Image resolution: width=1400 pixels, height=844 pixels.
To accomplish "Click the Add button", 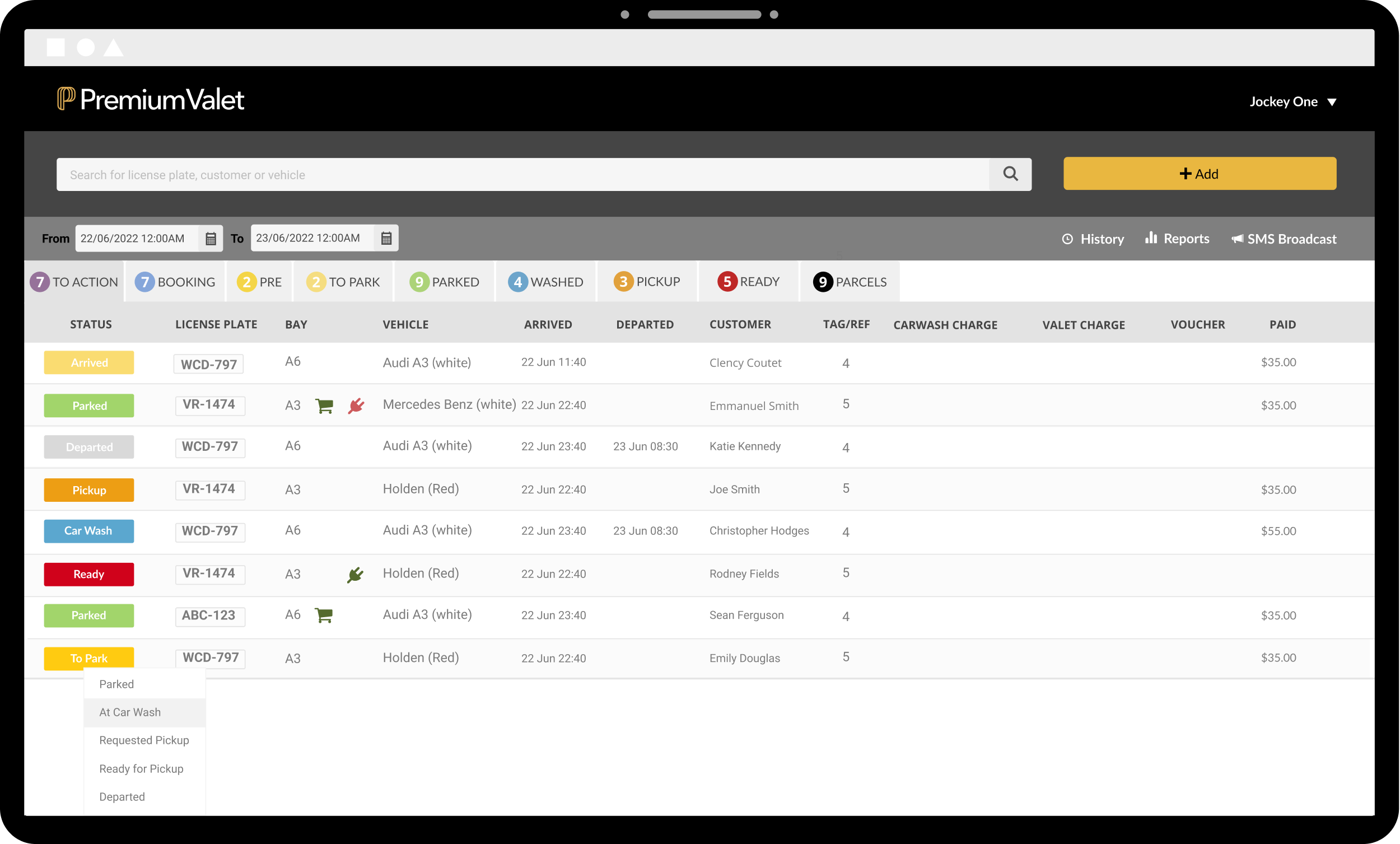I will (1200, 174).
